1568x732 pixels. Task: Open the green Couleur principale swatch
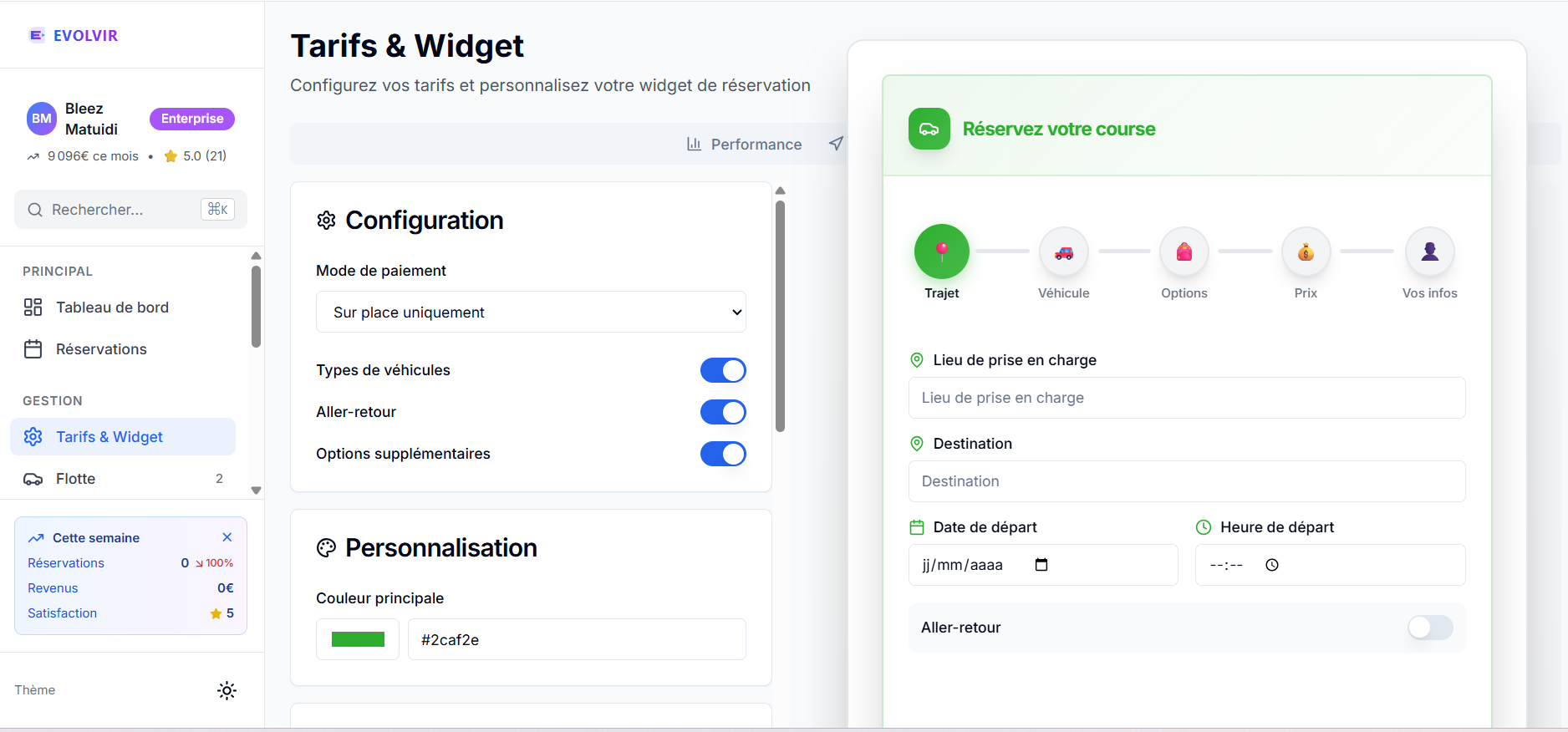tap(358, 639)
